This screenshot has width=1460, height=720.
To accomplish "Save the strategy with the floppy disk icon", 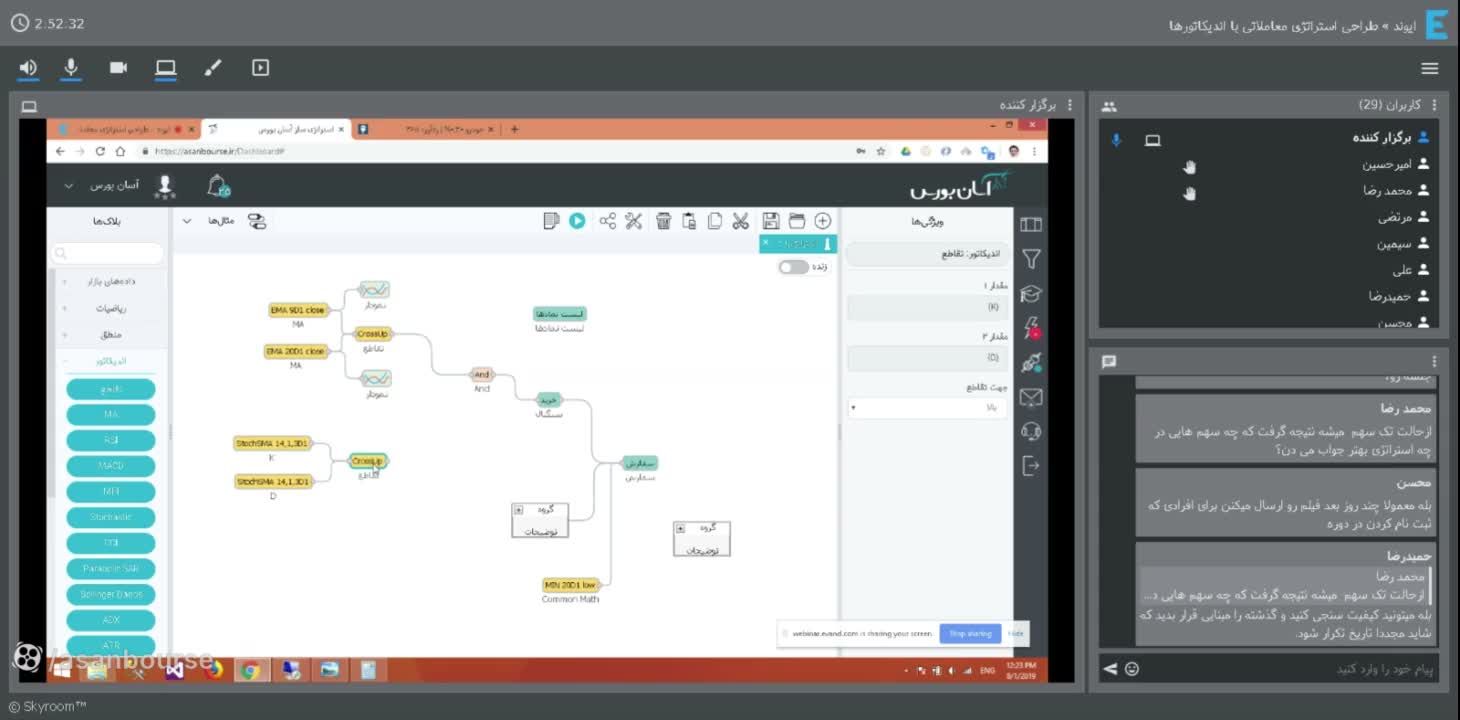I will pos(770,221).
